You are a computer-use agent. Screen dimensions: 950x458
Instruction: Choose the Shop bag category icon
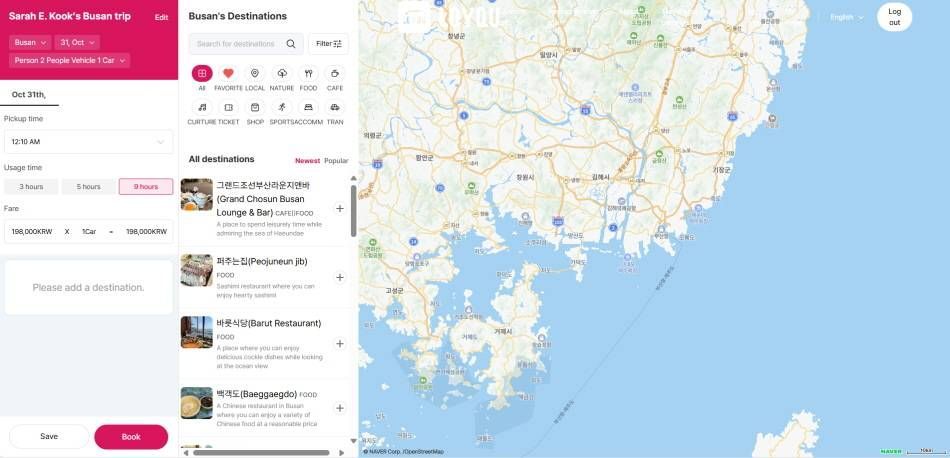coord(255,107)
